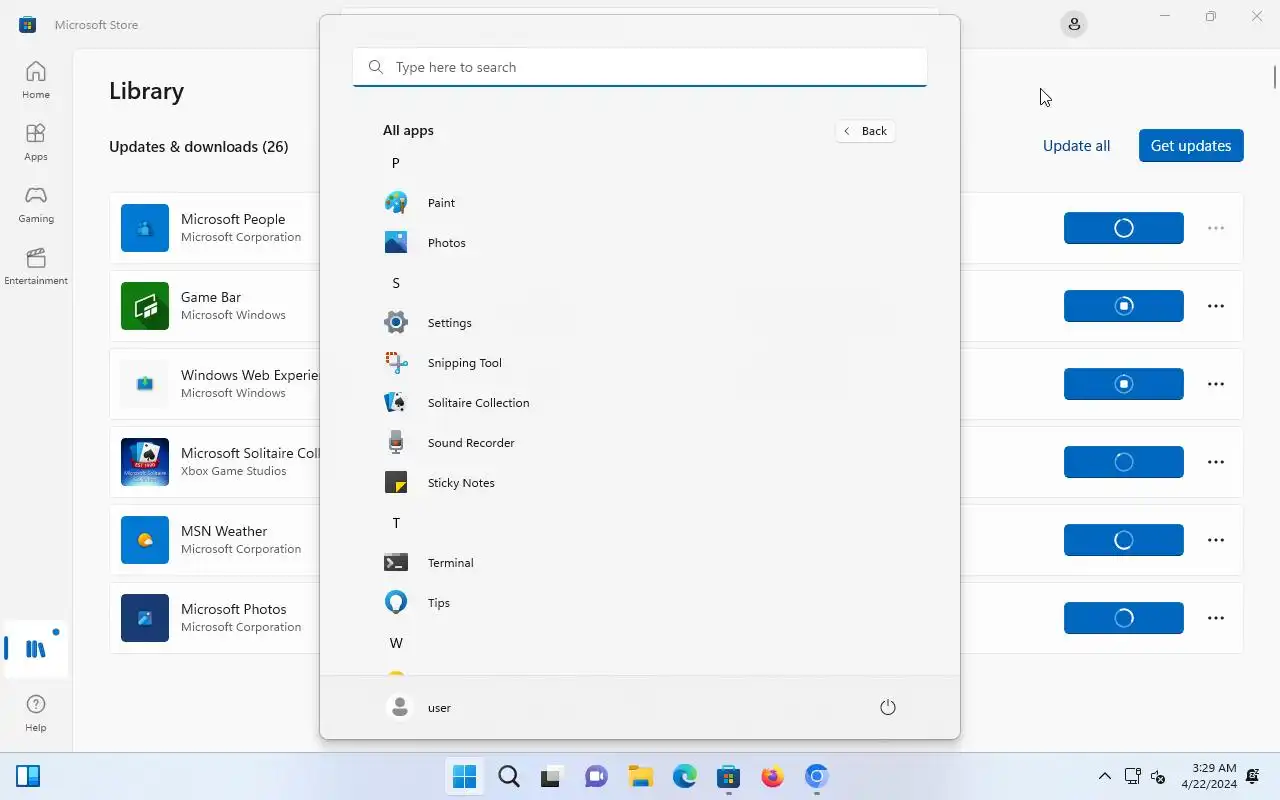Select Library in the Store sidebar
1280x800 pixels.
pos(36,649)
